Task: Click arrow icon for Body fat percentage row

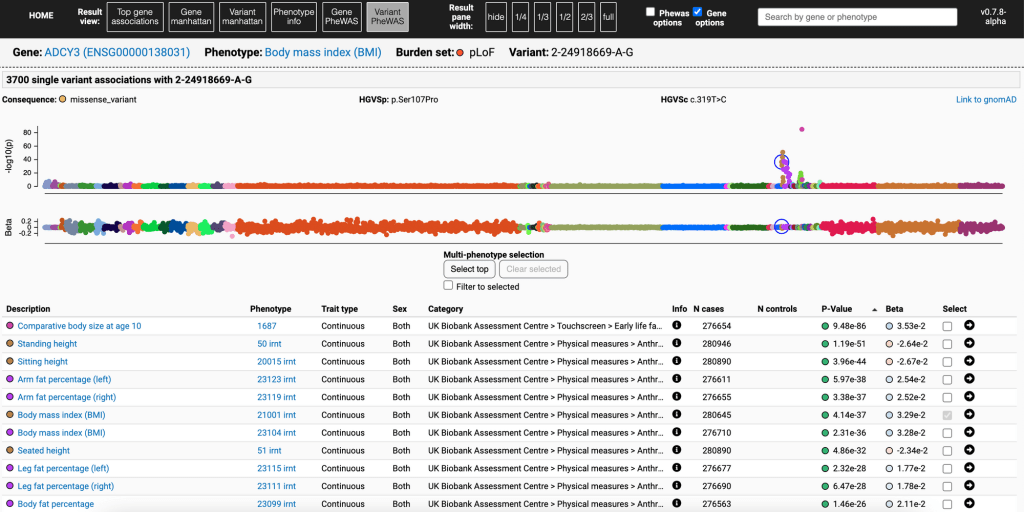Action: click(x=969, y=504)
